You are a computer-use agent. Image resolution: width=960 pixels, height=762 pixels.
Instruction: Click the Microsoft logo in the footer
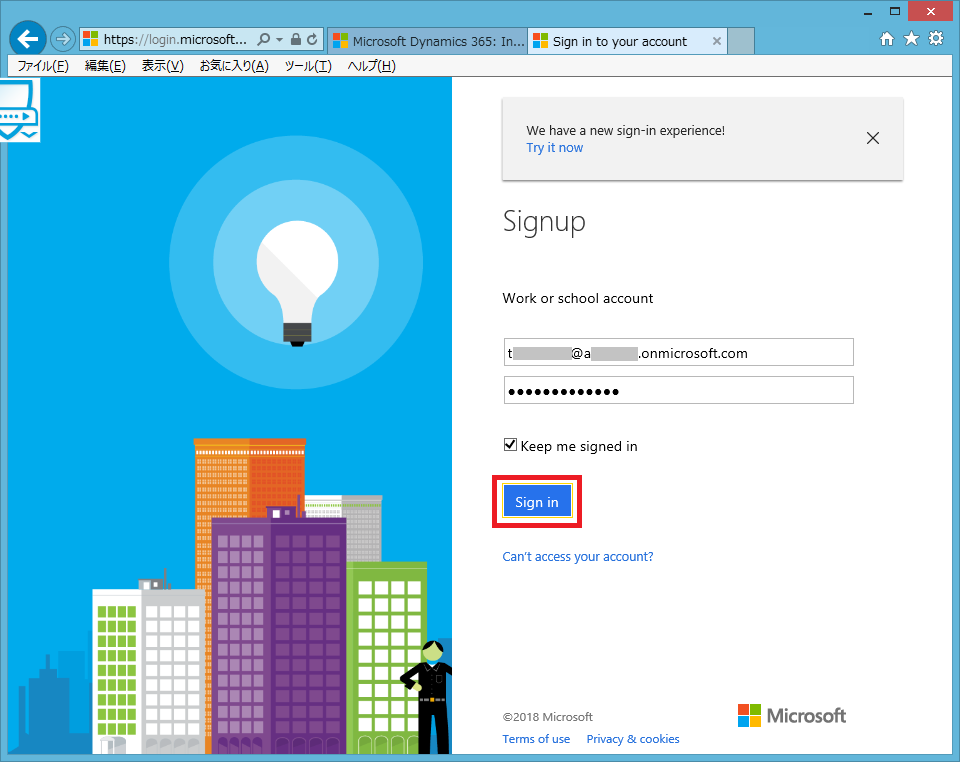(792, 715)
